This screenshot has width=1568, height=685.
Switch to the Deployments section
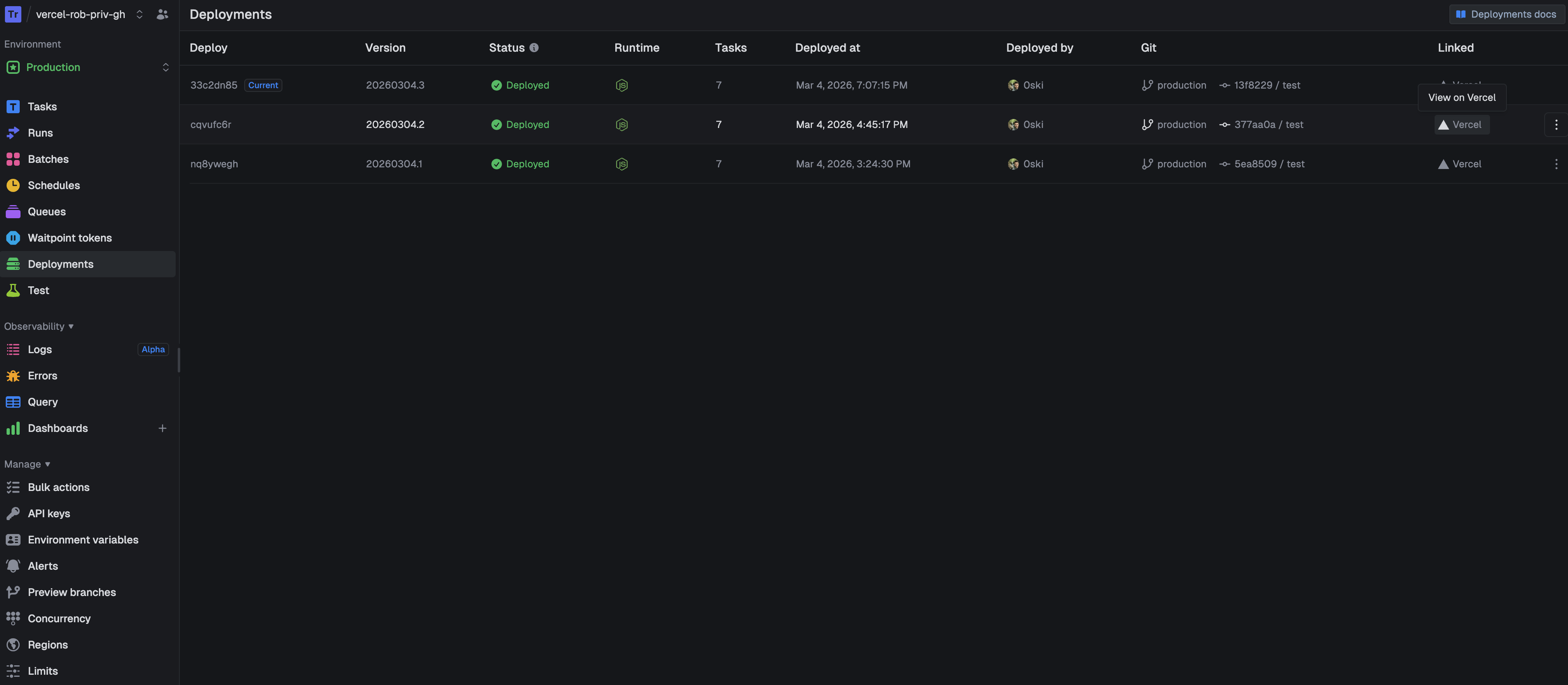point(60,263)
